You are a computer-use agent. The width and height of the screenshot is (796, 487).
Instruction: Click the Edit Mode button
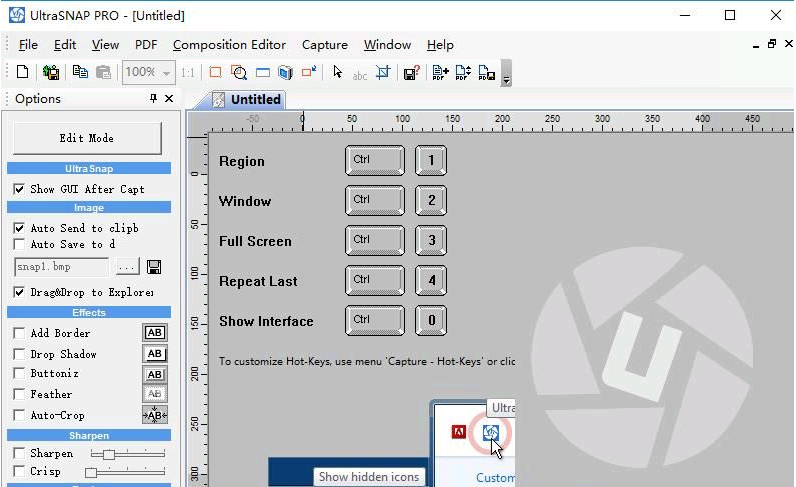[87, 138]
